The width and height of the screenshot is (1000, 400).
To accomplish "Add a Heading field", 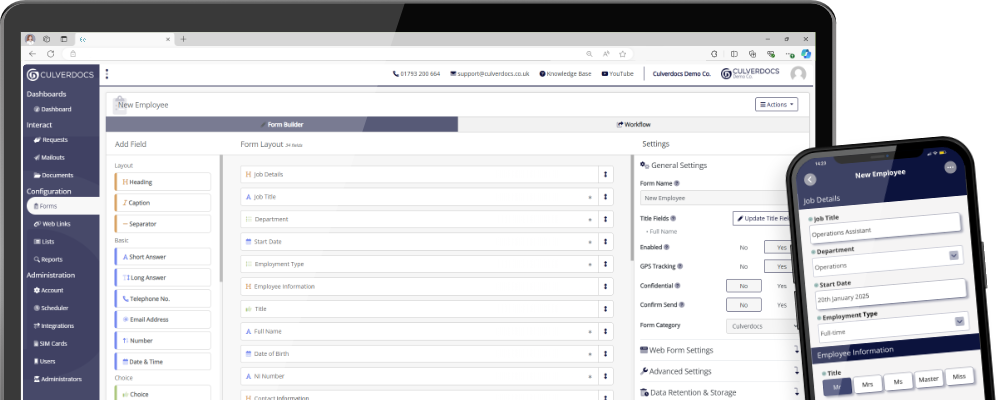I will click(163, 182).
